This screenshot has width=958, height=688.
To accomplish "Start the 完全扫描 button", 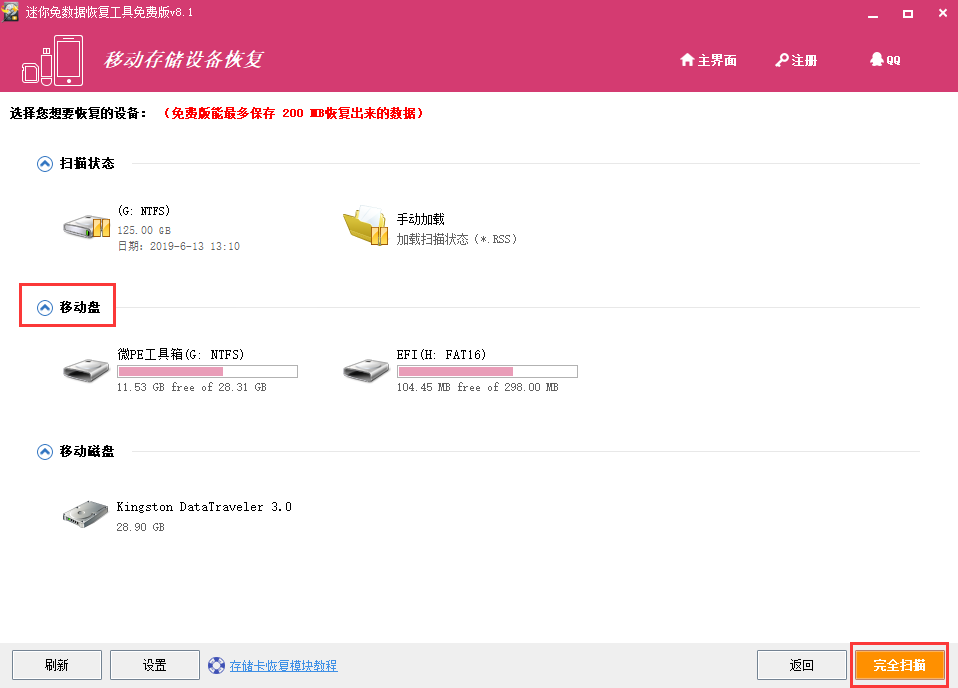I will pos(899,665).
